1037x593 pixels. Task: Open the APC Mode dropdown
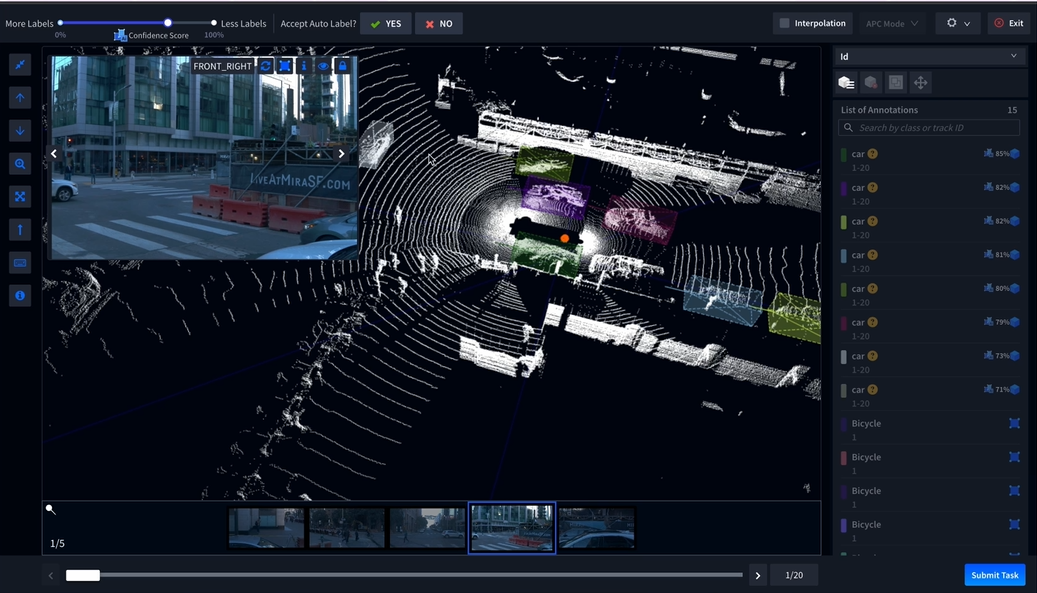tap(892, 24)
